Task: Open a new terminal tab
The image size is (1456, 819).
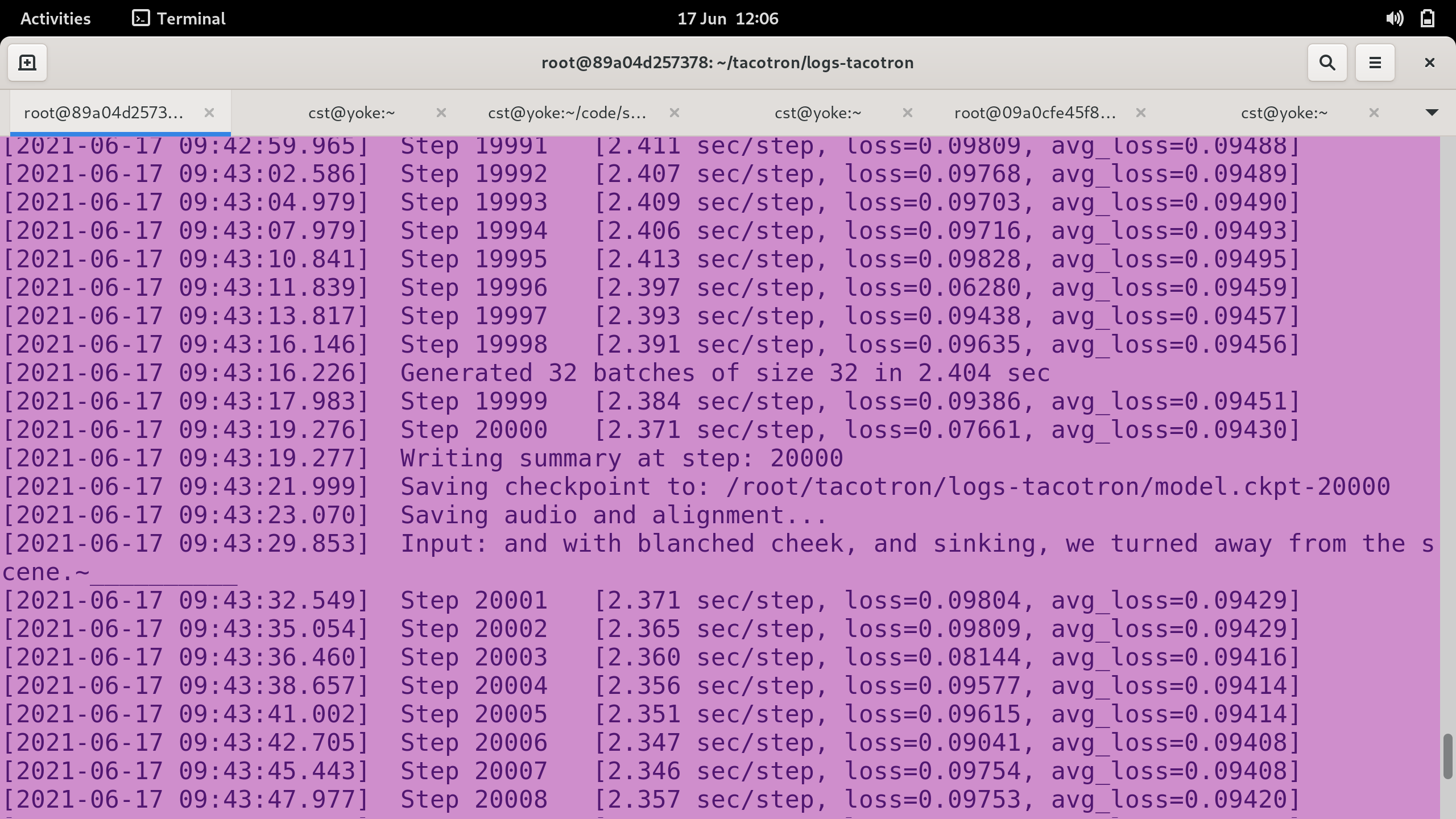Action: coord(27,63)
